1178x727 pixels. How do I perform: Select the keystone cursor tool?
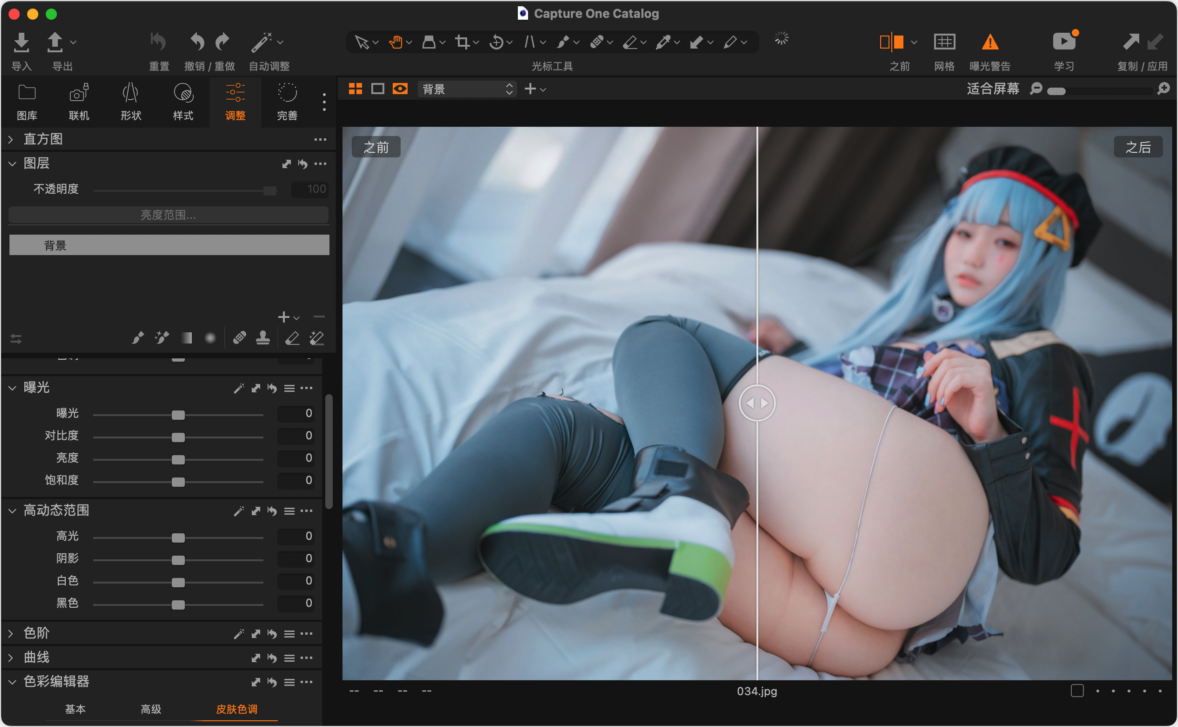coord(530,42)
